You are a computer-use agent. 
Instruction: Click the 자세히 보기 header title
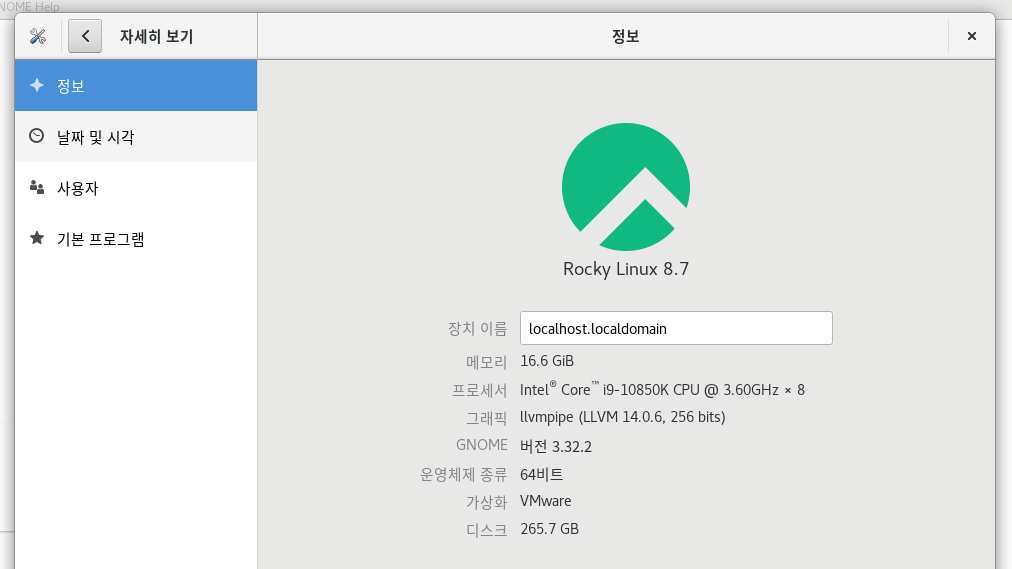(156, 36)
